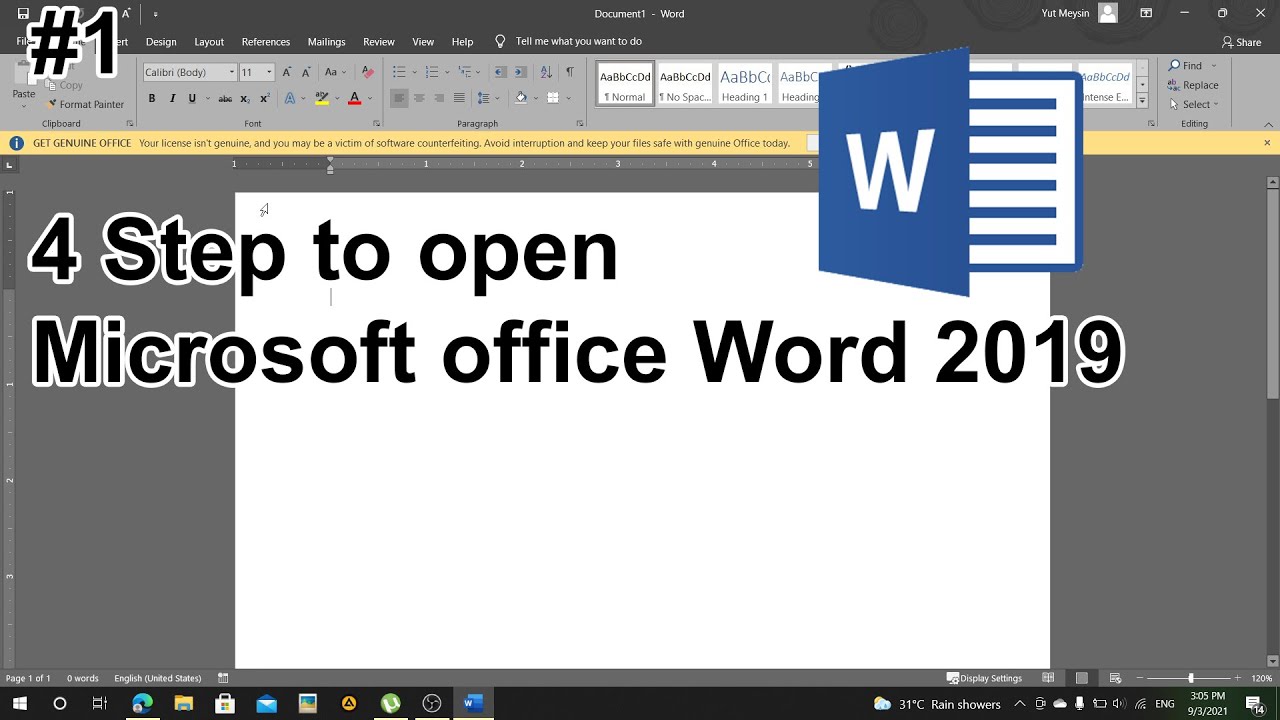Apply paragraph Shading with paint bucket
The height and width of the screenshot is (720, 1280).
521,98
